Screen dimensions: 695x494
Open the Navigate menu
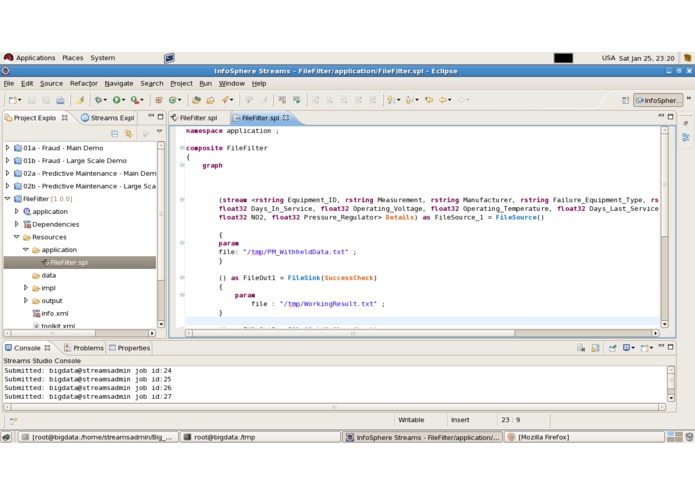(119, 83)
